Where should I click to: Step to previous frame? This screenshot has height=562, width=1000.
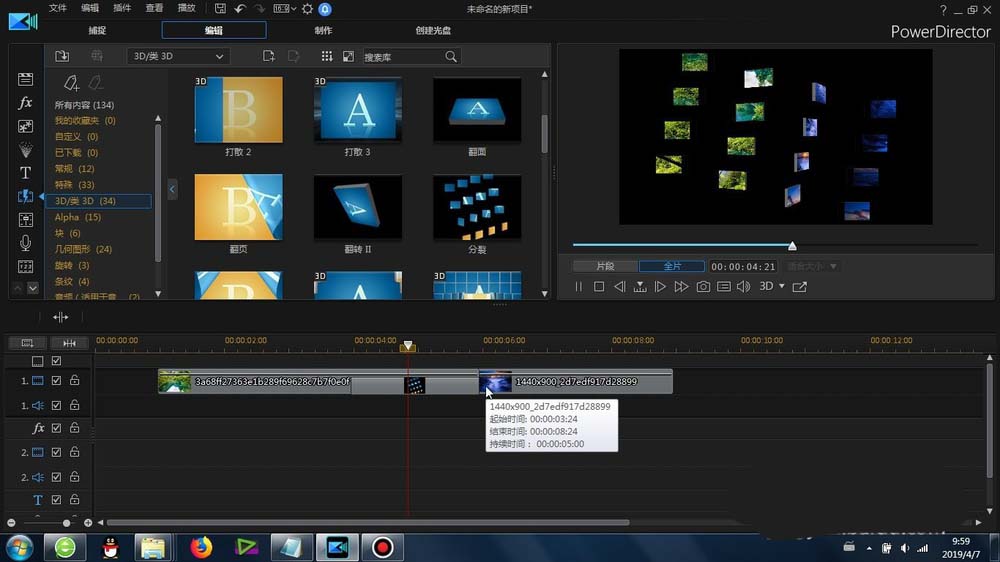[619, 286]
